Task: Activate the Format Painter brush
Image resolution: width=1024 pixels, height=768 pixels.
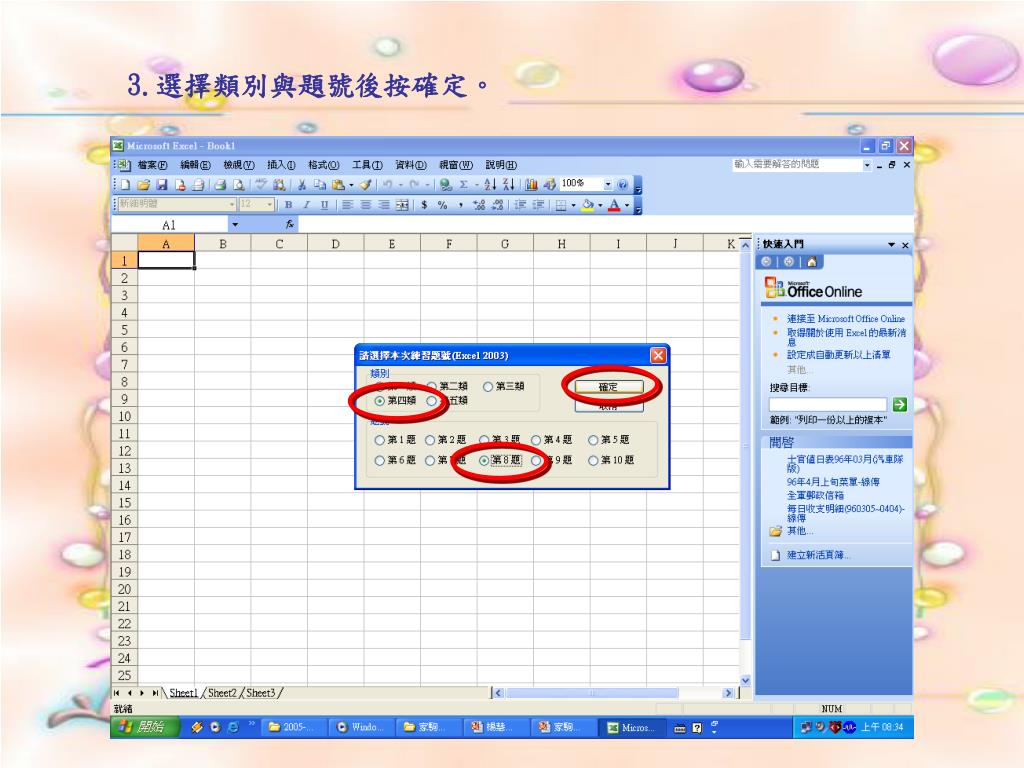Action: (366, 185)
